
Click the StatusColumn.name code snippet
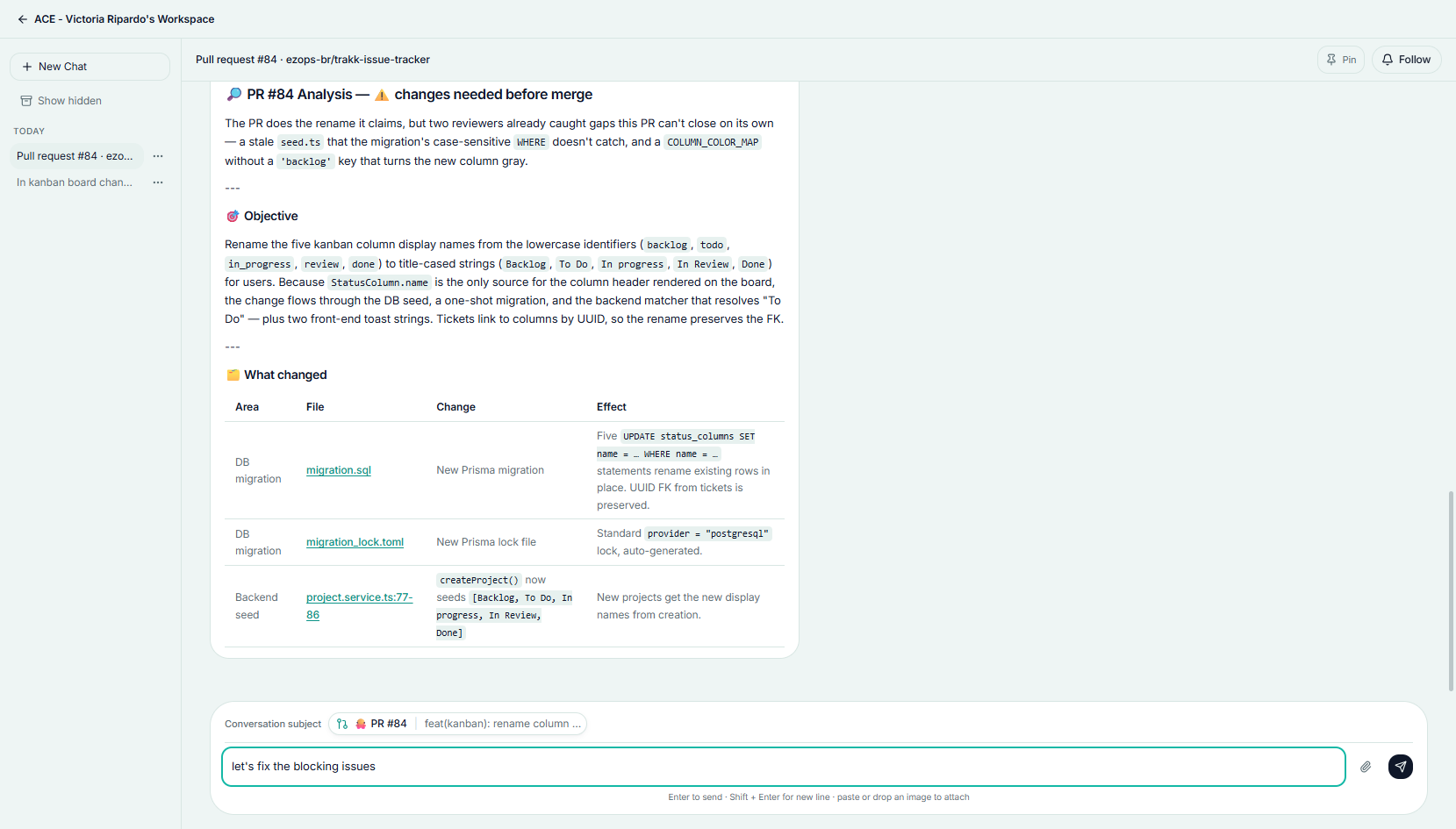(379, 282)
